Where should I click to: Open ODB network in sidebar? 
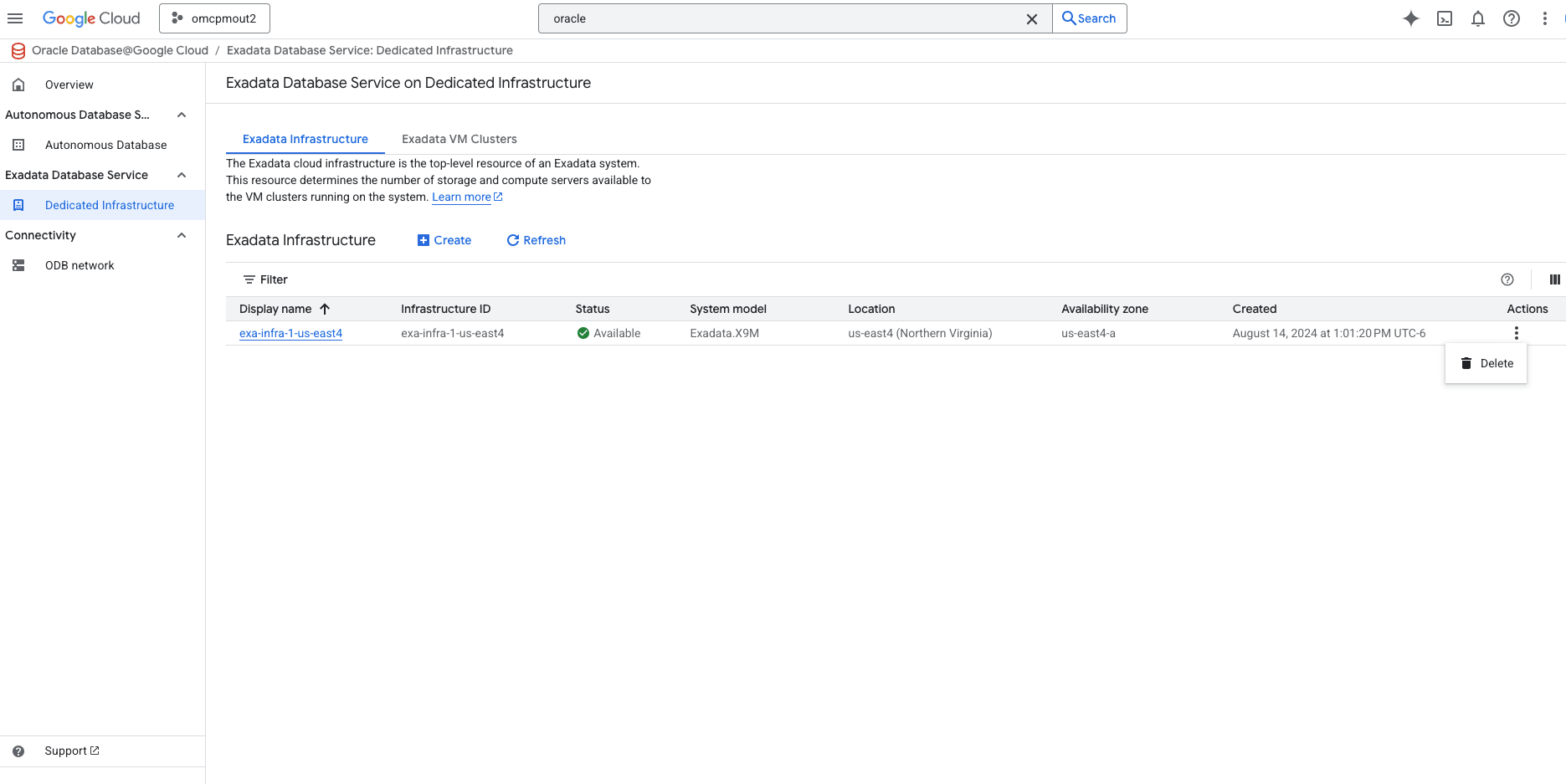80,265
